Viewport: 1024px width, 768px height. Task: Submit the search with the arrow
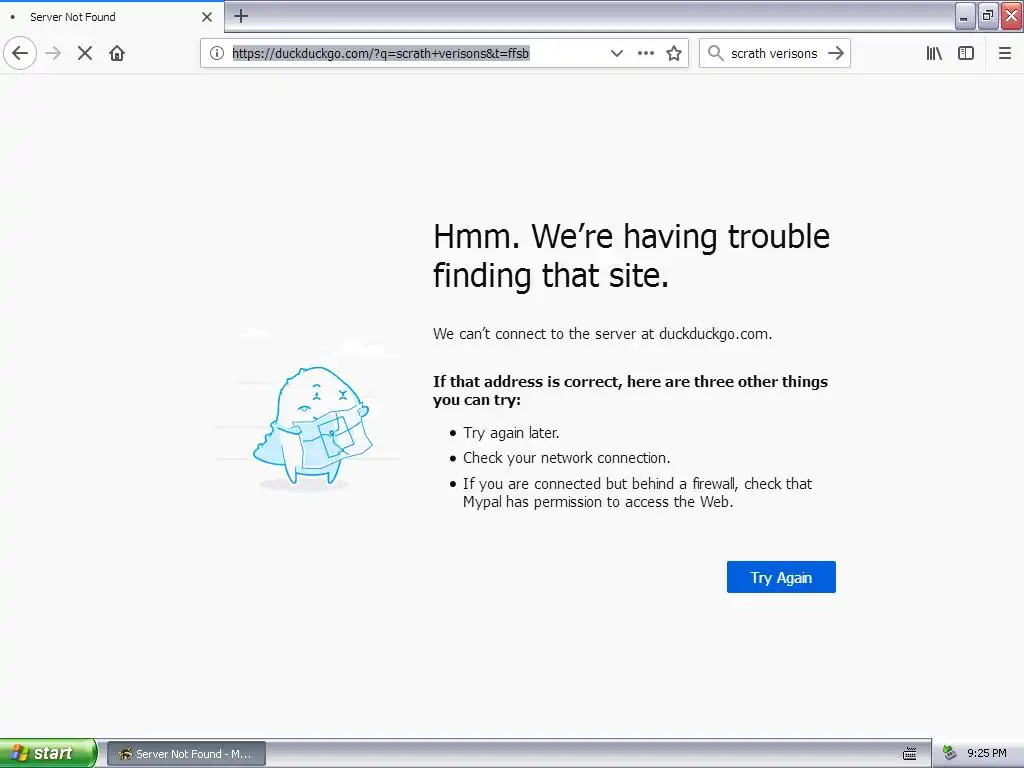coord(836,53)
